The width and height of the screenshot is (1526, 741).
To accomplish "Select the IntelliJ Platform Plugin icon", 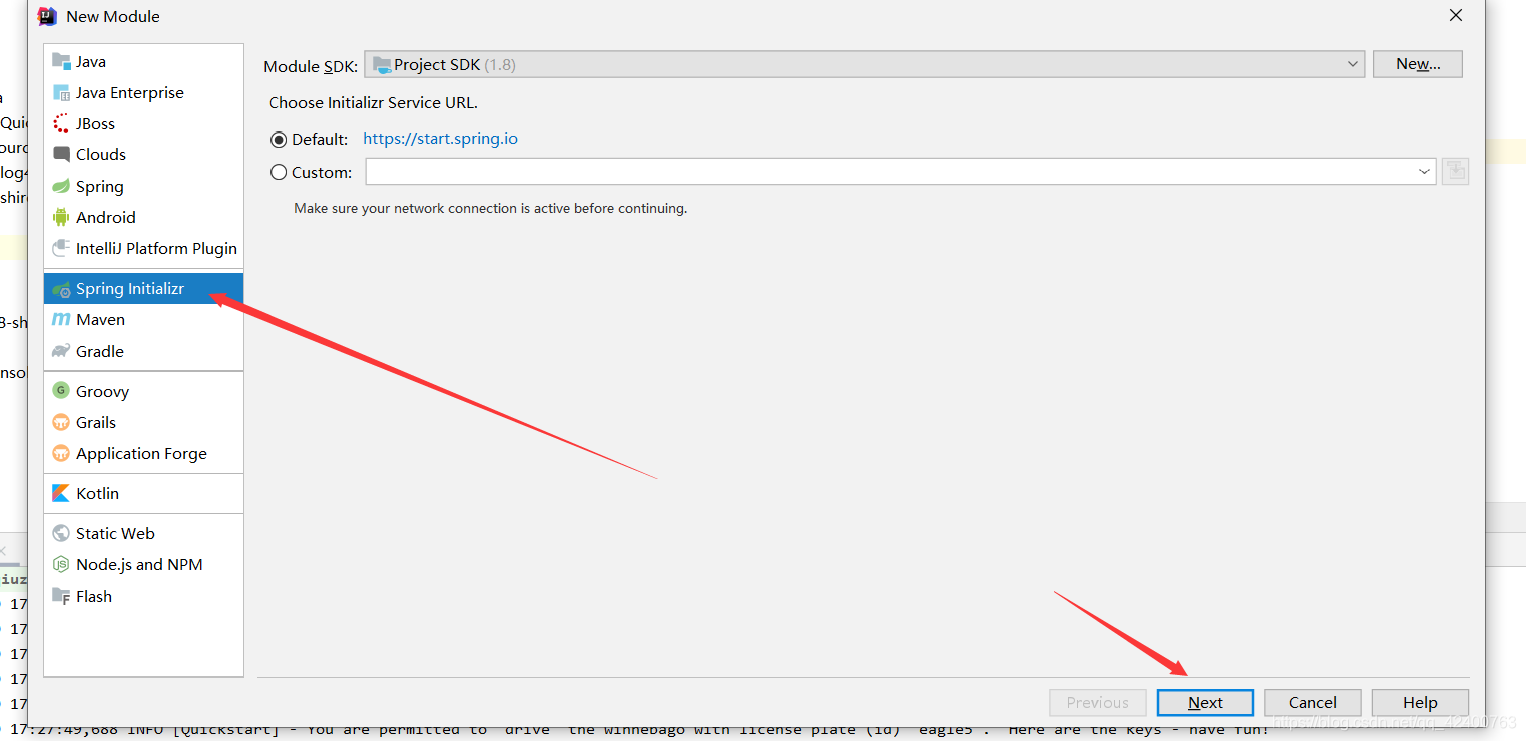I will coord(62,248).
